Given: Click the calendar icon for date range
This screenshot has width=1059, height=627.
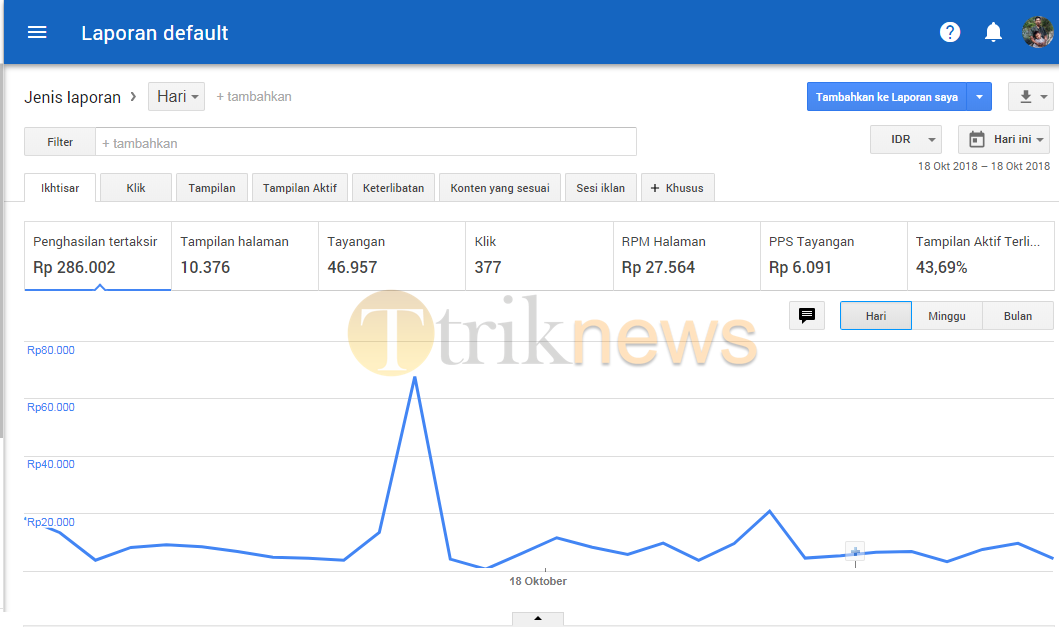Looking at the screenshot, I should tap(977, 139).
